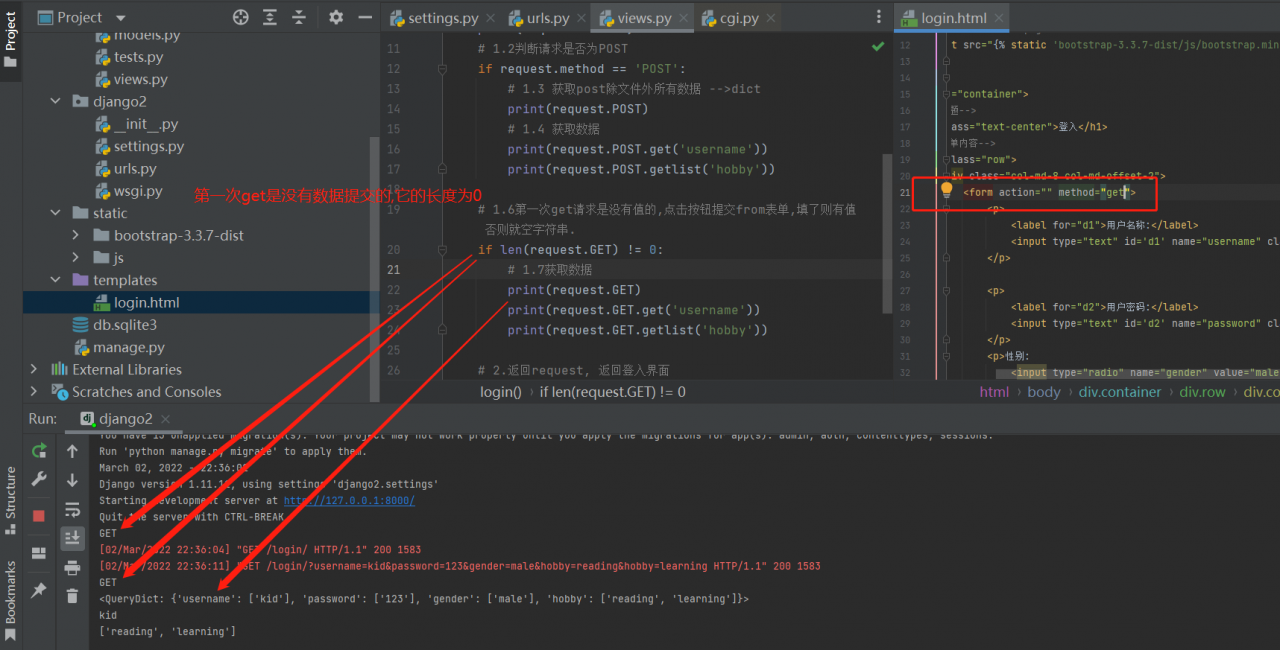
Task: Close the urls.py tab
Action: (x=581, y=18)
